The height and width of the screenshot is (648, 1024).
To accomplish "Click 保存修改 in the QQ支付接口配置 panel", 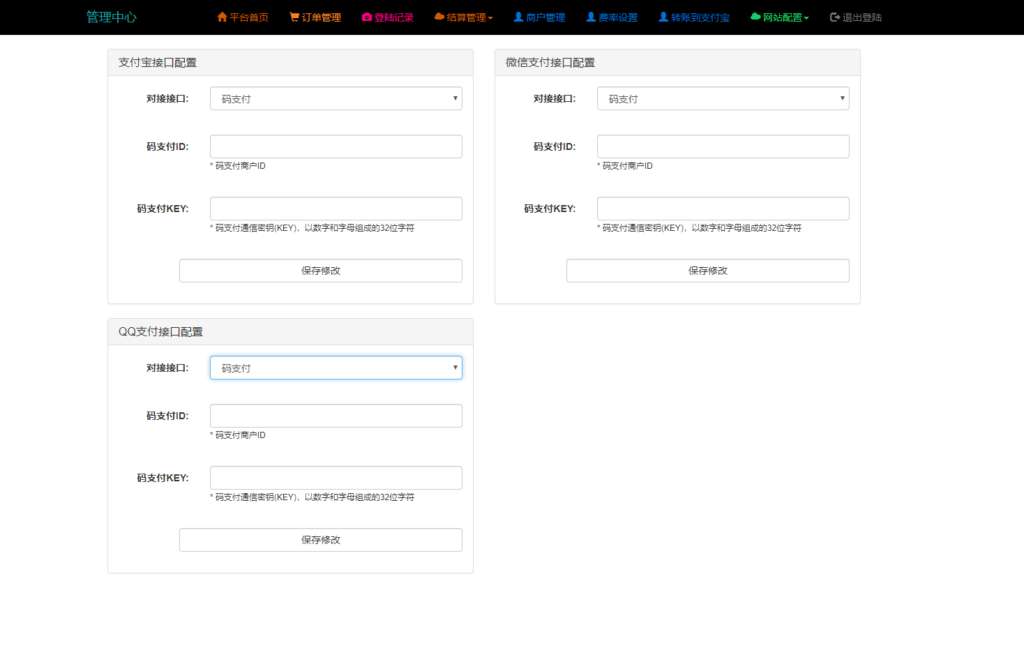I will click(x=320, y=540).
